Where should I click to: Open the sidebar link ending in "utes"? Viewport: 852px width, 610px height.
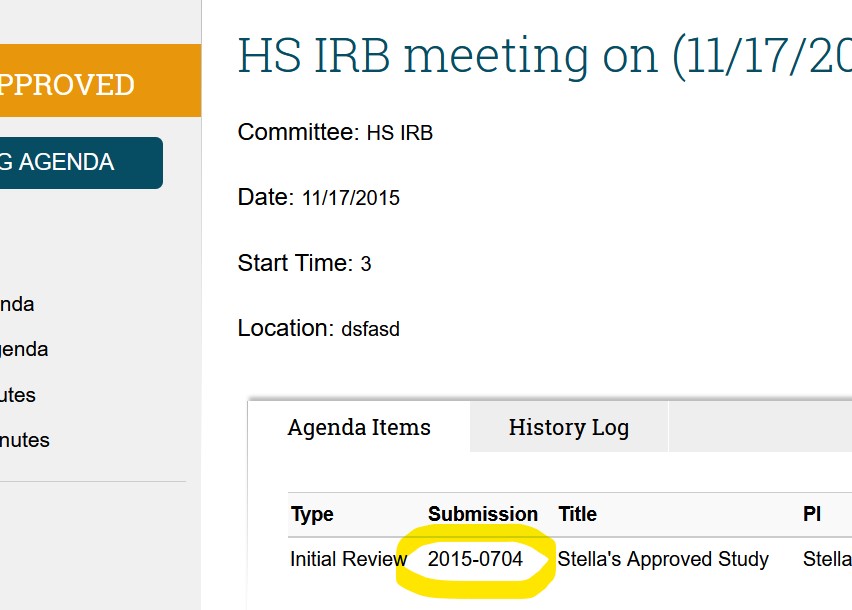tap(18, 395)
